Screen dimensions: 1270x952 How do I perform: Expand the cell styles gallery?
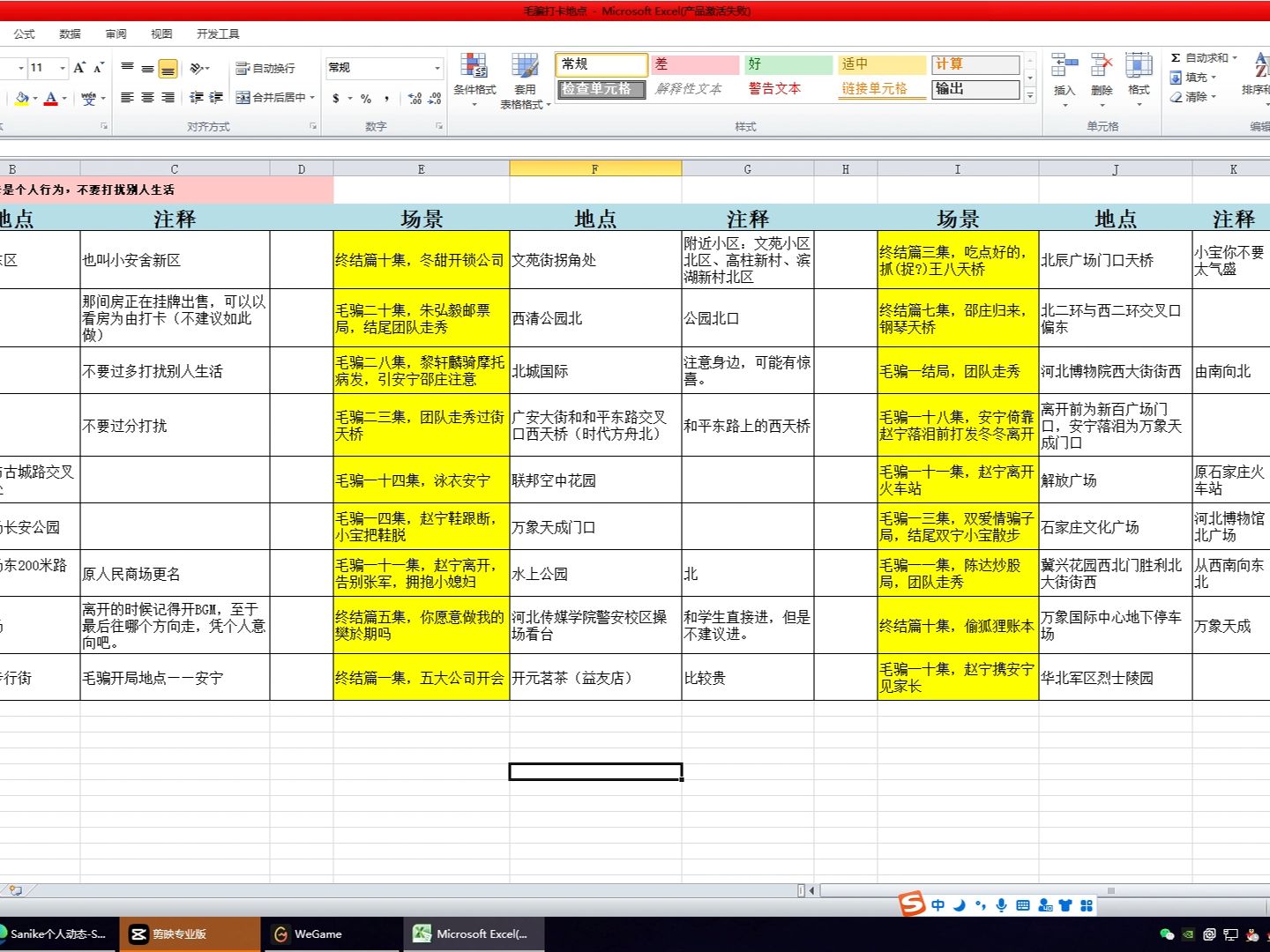click(x=1029, y=95)
